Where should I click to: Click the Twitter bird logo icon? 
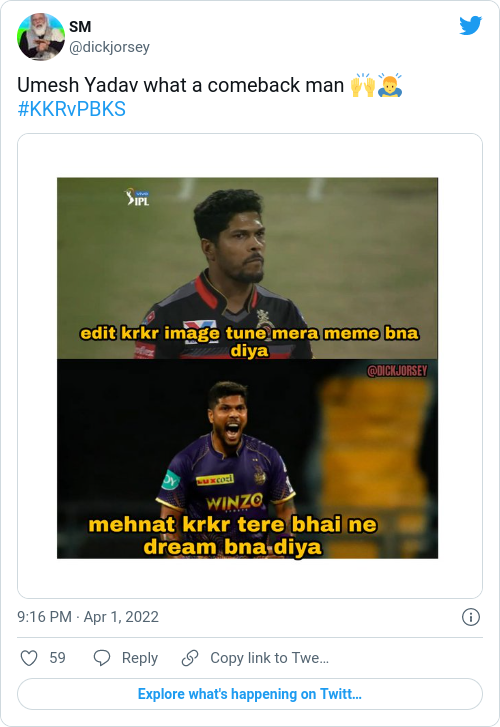coord(470,26)
